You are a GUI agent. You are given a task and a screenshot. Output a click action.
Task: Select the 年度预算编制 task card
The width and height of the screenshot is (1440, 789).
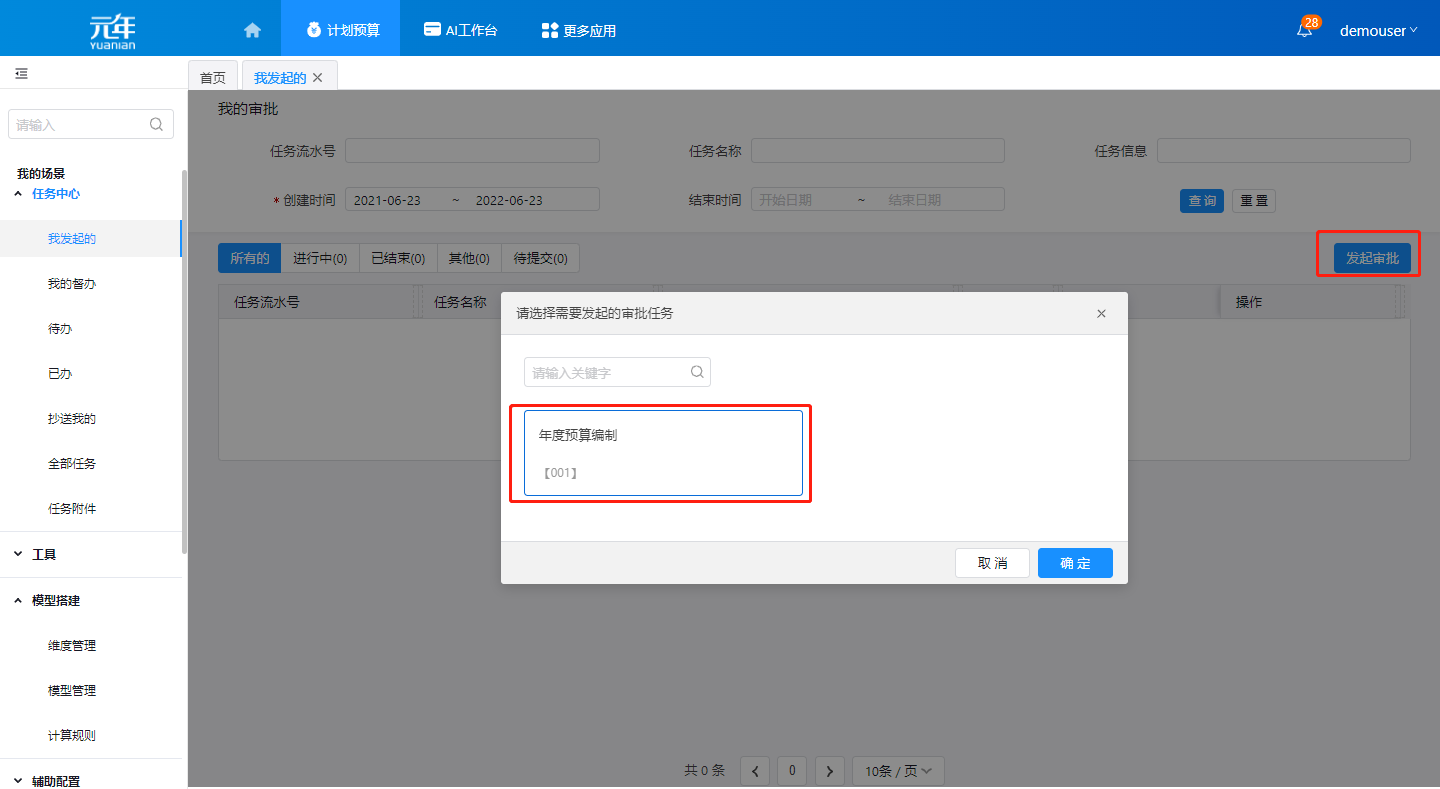663,452
